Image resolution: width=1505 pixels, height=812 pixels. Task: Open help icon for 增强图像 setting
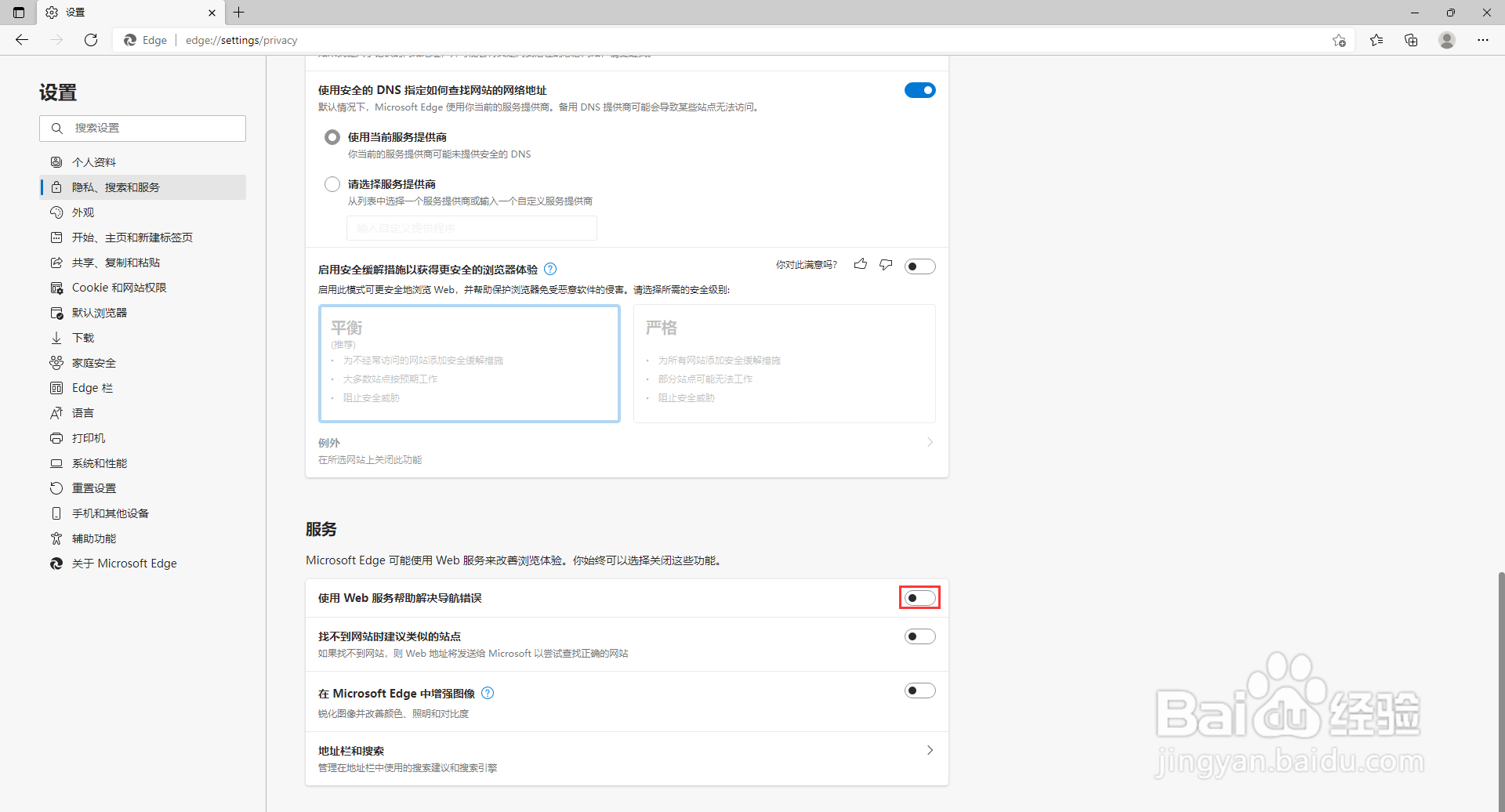(488, 693)
